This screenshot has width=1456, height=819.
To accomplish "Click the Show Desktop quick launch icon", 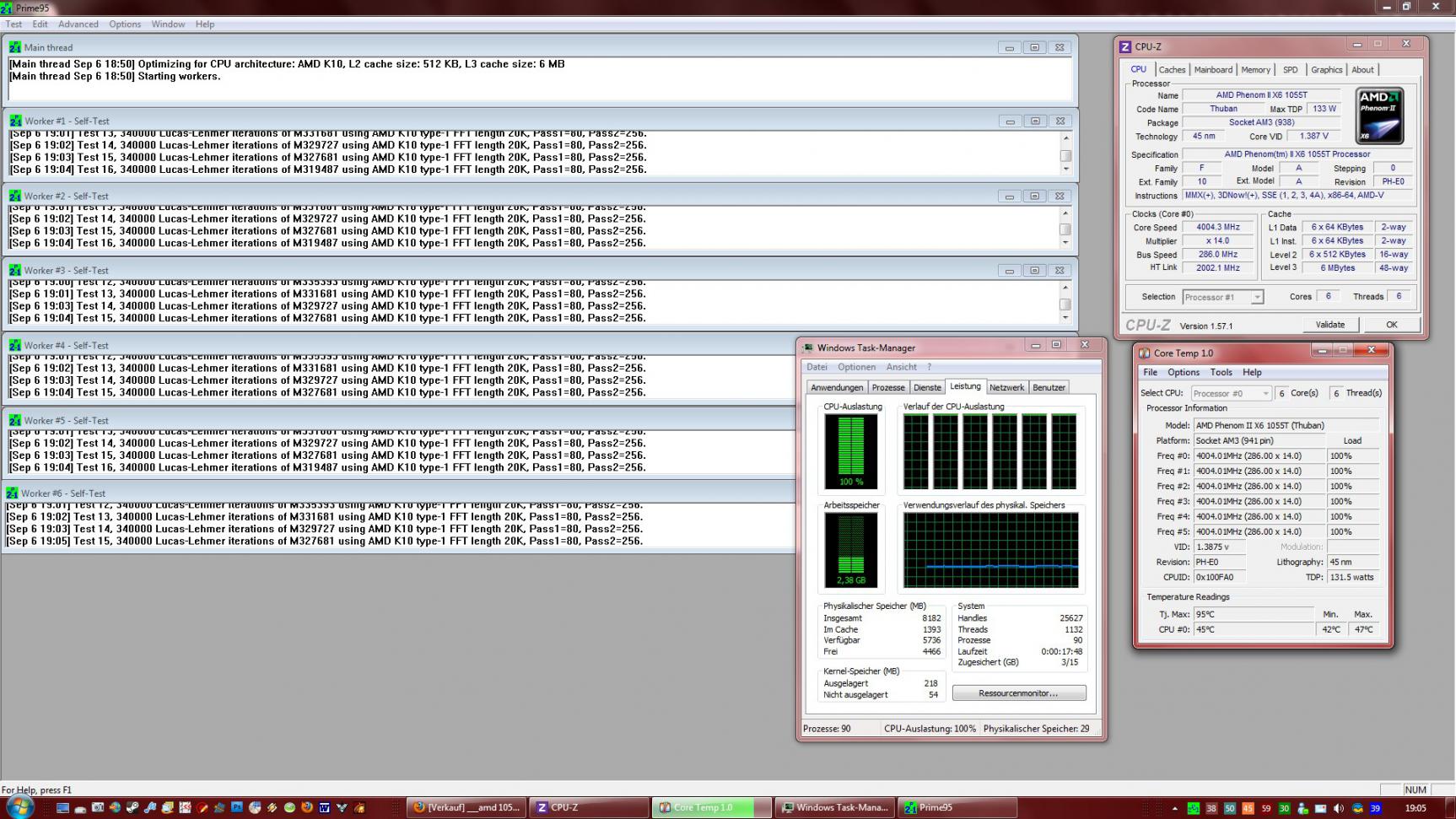I will (x=62, y=808).
